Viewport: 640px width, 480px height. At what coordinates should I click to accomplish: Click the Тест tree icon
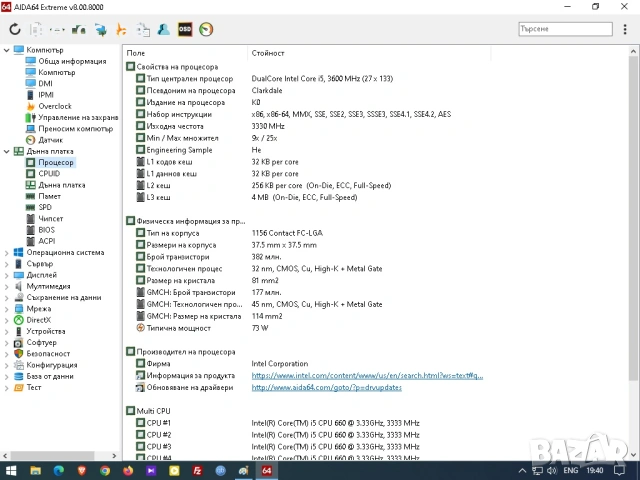18,387
